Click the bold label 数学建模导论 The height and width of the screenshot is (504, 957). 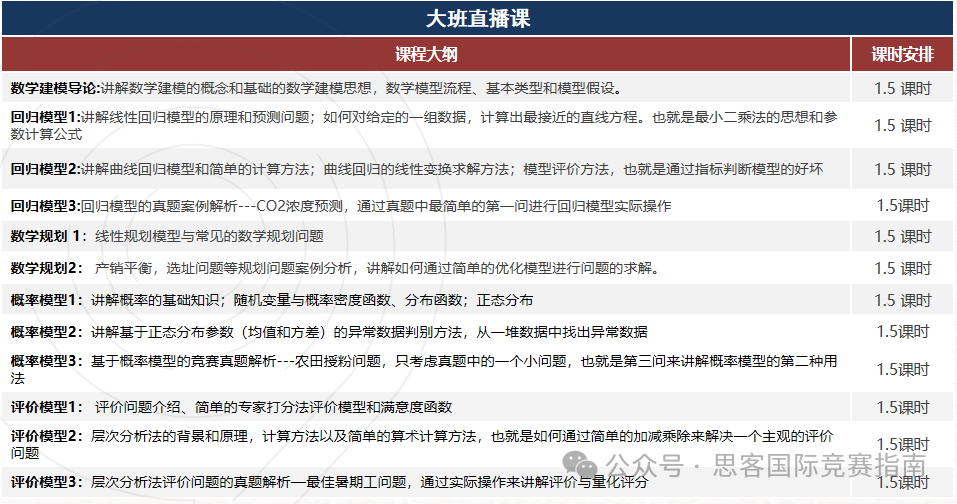click(x=55, y=88)
